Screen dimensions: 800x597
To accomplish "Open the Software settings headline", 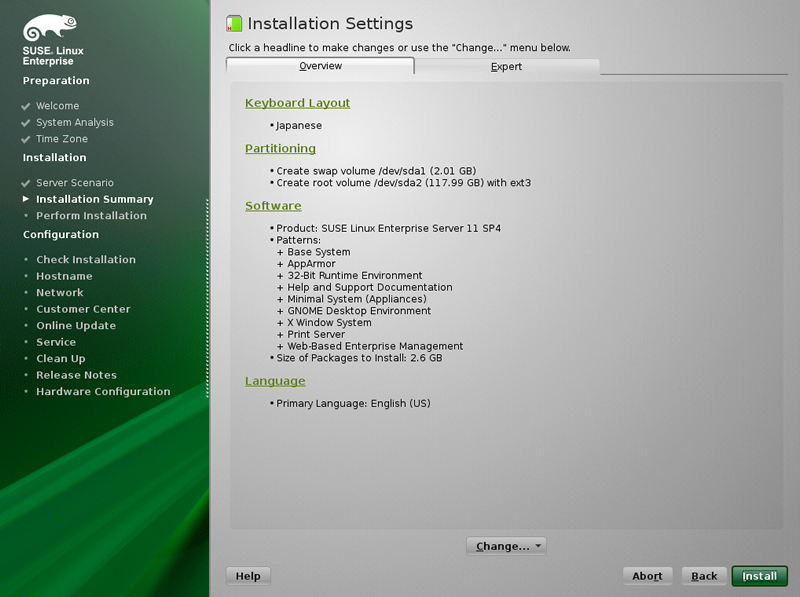I will (273, 206).
